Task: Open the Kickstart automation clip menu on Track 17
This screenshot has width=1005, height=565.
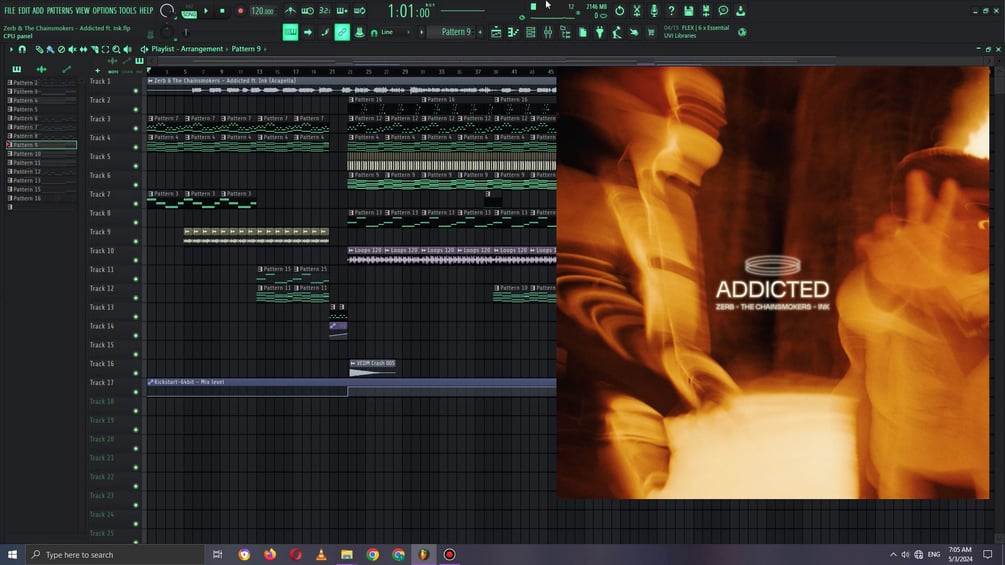Action: 151,382
